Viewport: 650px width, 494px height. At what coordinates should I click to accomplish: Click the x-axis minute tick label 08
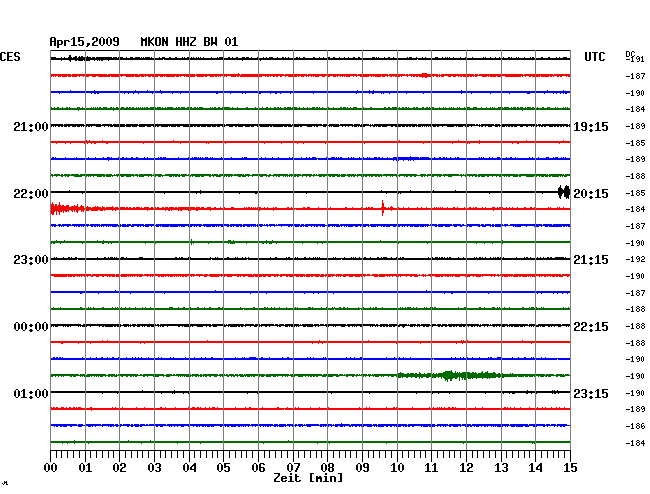[327, 467]
